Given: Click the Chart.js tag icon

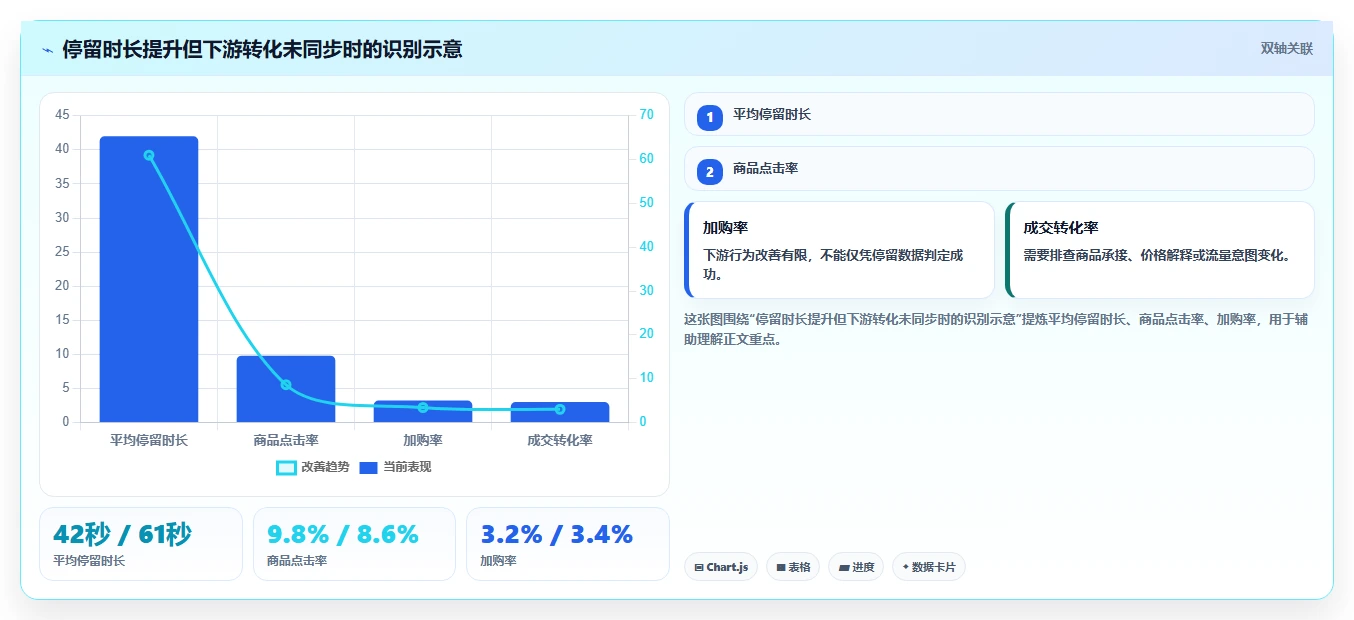Looking at the screenshot, I should tap(699, 568).
